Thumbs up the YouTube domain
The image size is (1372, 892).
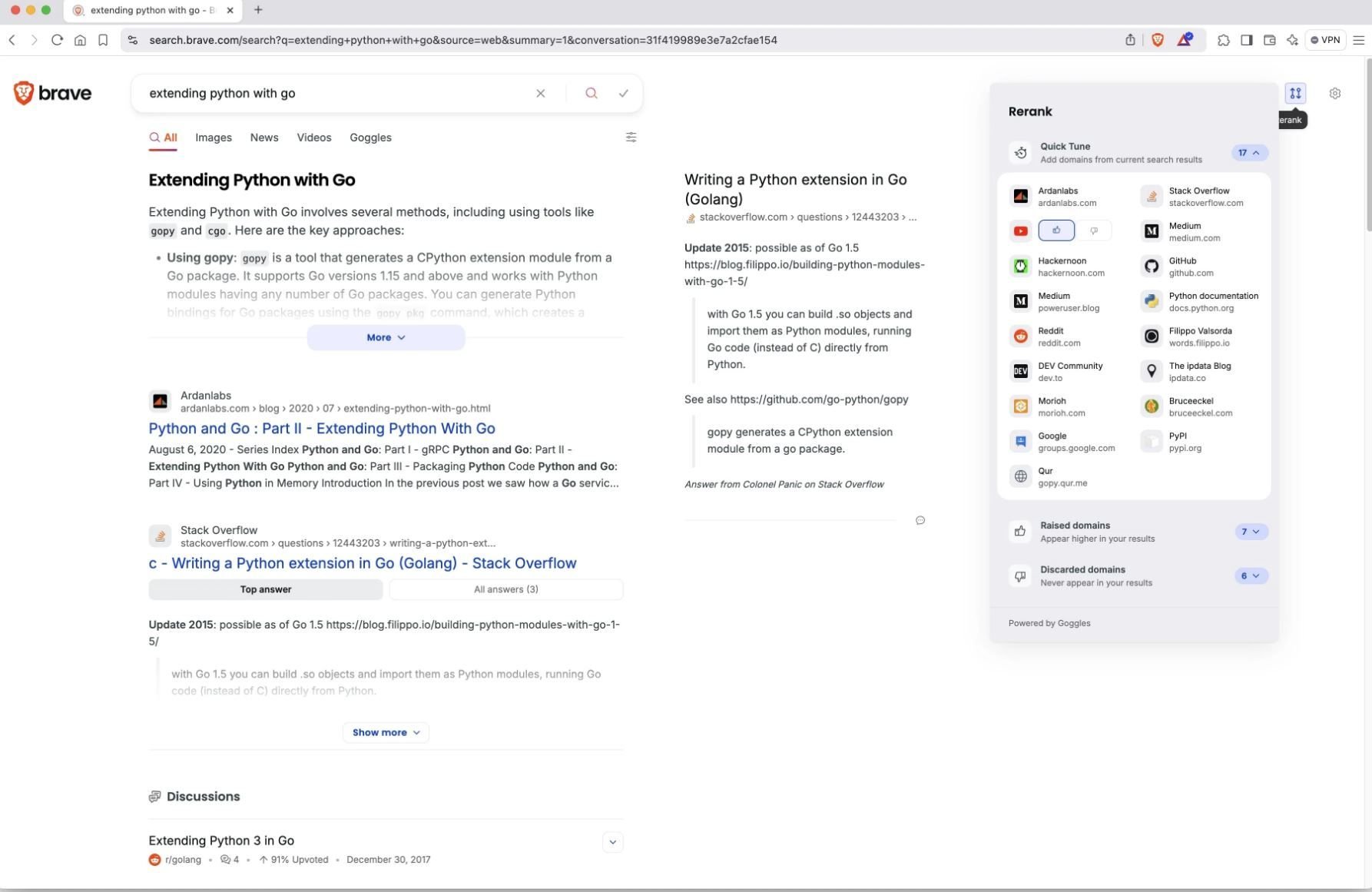[x=1056, y=230]
